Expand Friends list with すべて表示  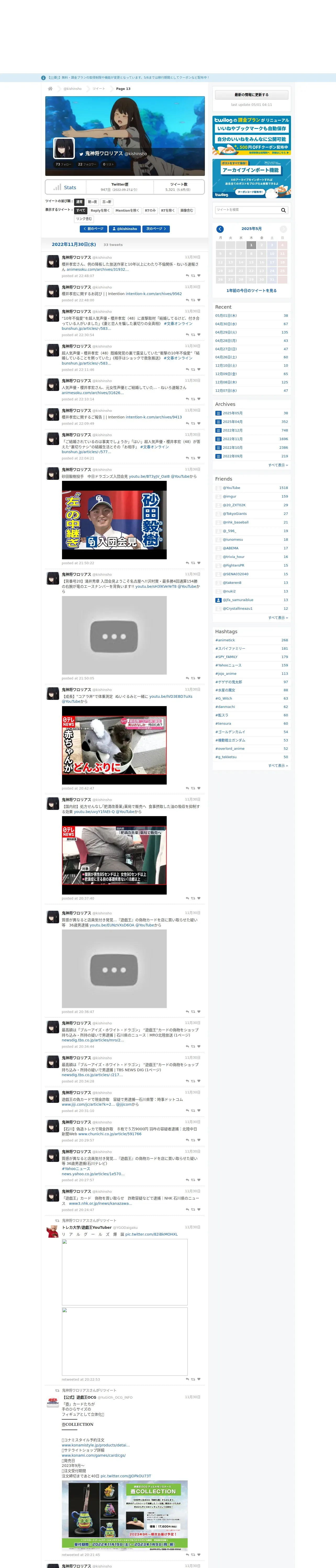click(x=278, y=617)
